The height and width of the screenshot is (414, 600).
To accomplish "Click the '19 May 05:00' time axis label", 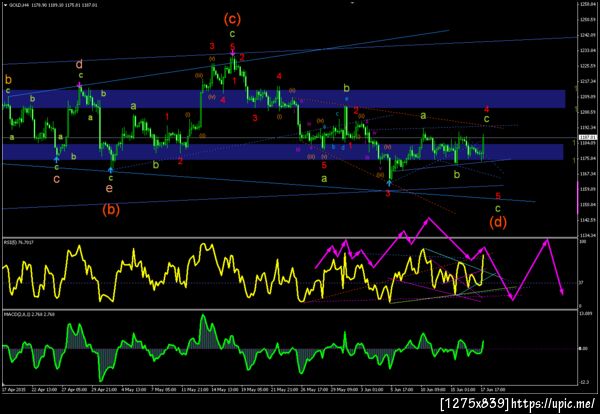I will click(254, 390).
